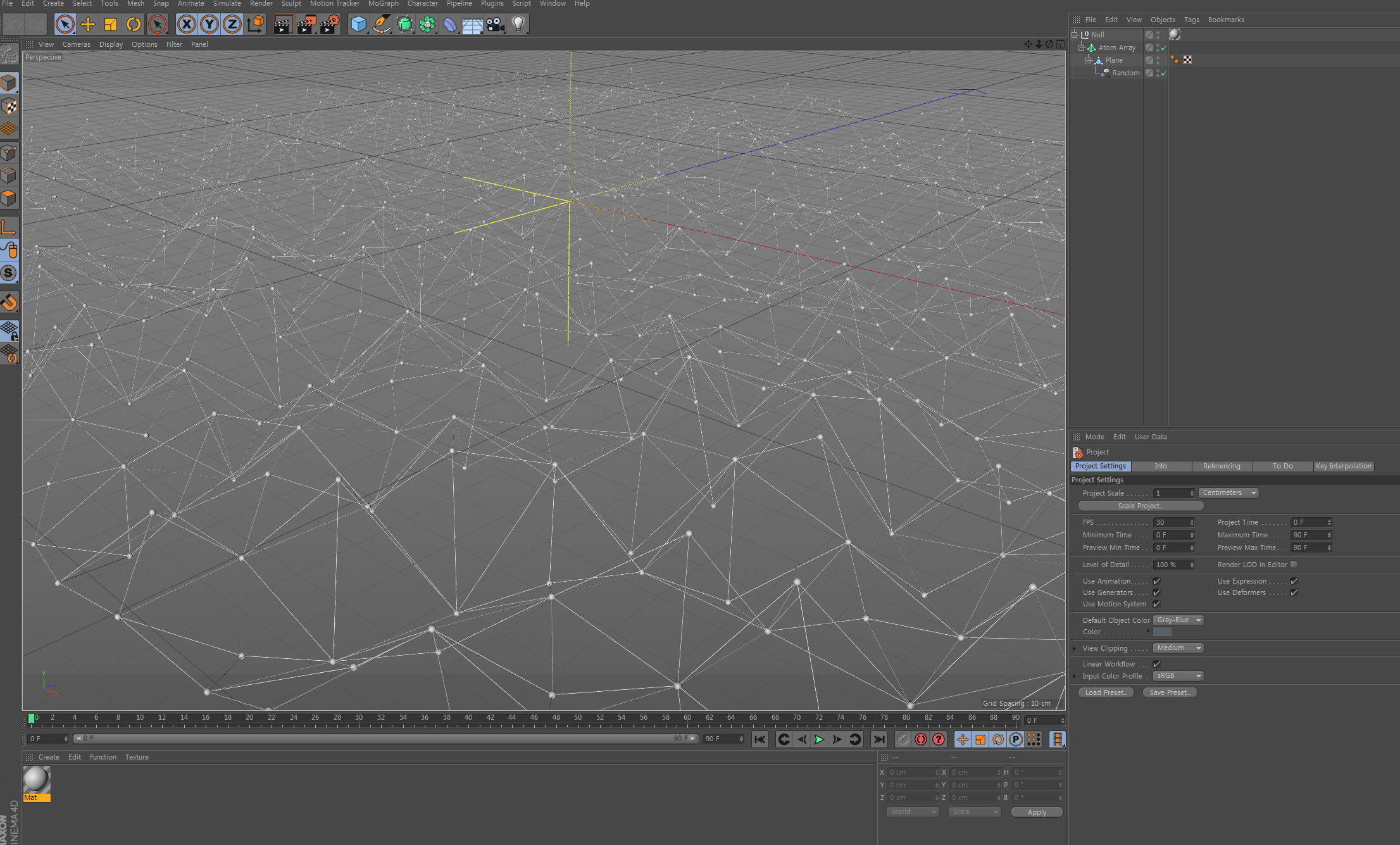The image size is (1400, 845).
Task: Toggle Z-axis lock button
Action: click(232, 25)
